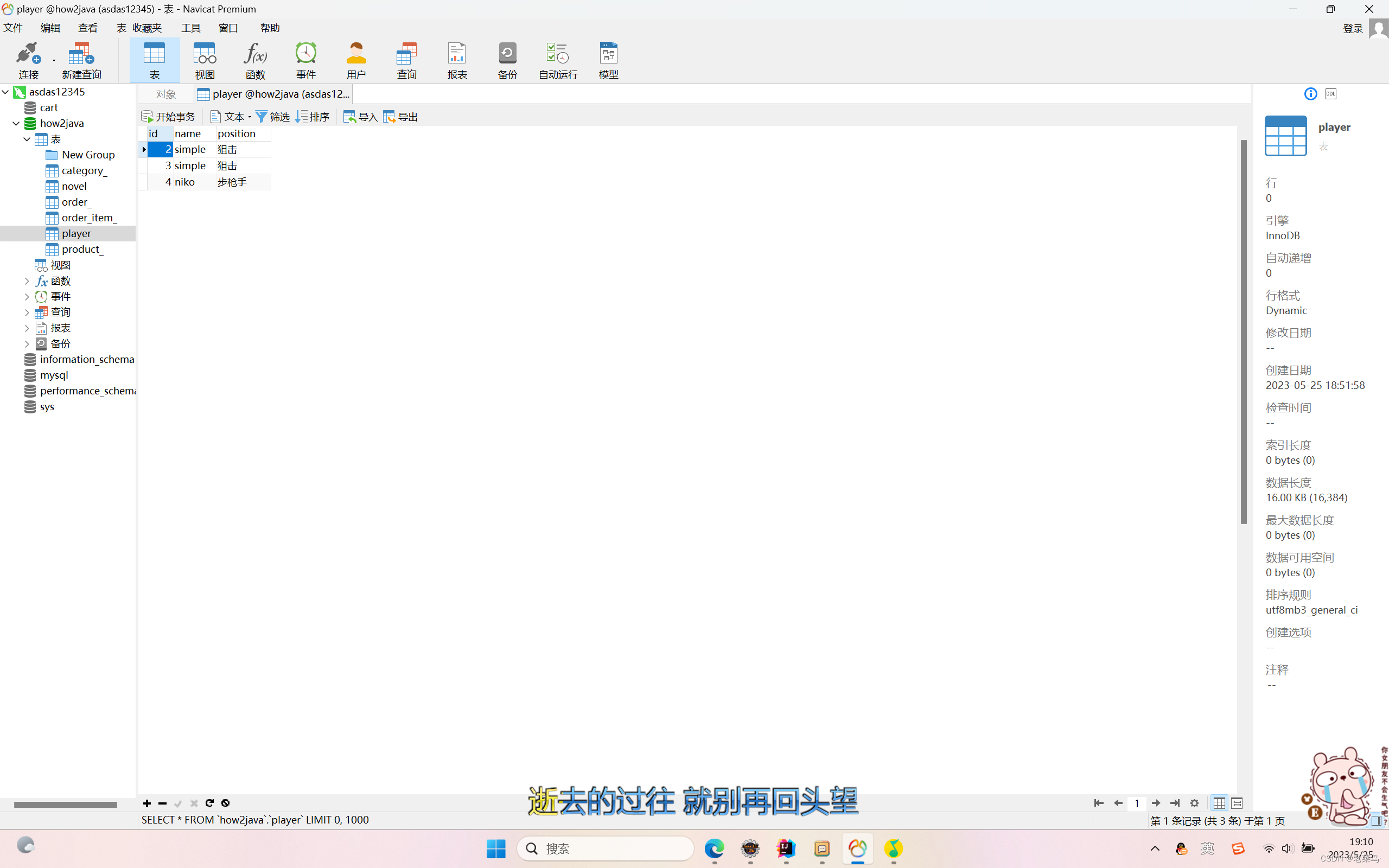Select the 视图 view icon in the toolbar

(205, 59)
